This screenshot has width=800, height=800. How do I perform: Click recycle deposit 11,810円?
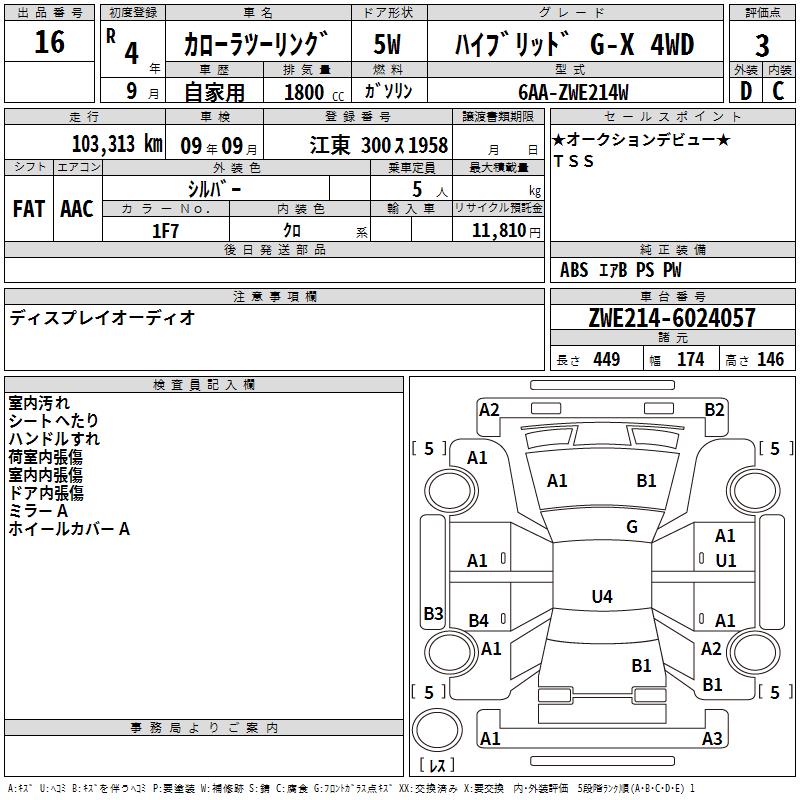[x=506, y=231]
